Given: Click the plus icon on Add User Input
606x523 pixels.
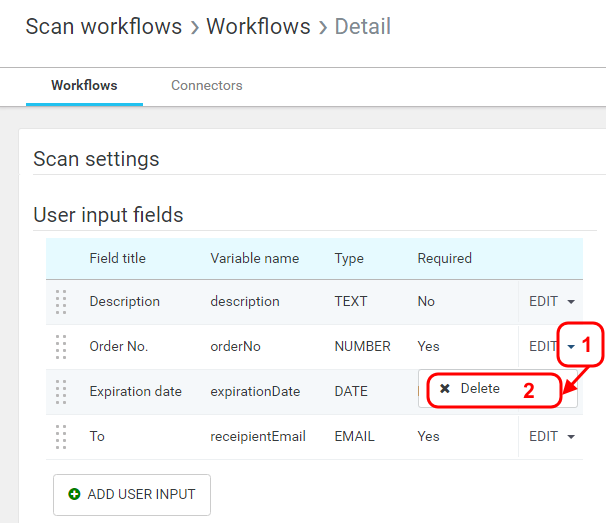Looking at the screenshot, I should pos(74,494).
